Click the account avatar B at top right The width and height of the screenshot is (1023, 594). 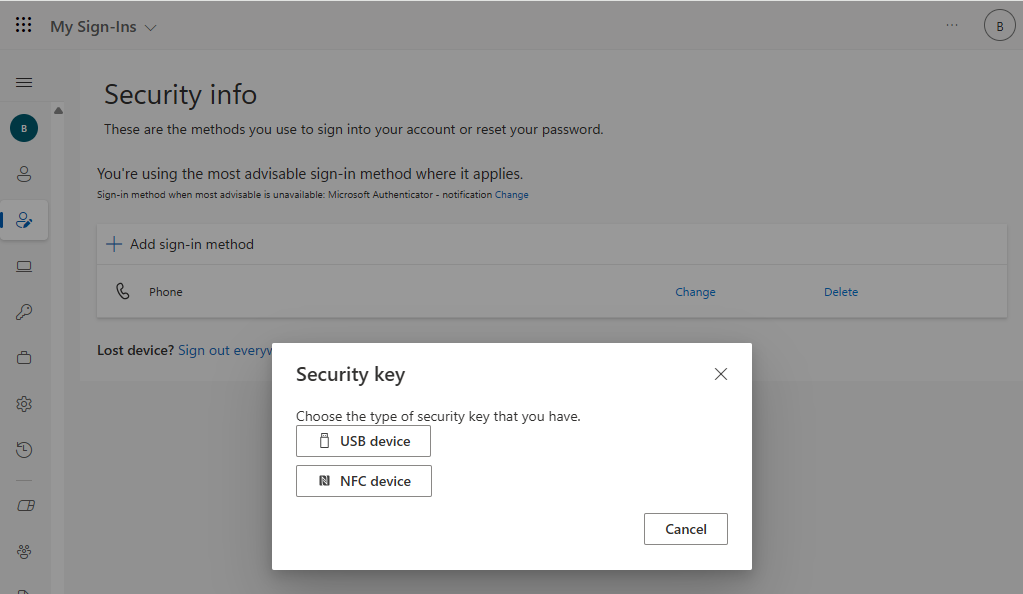(999, 27)
